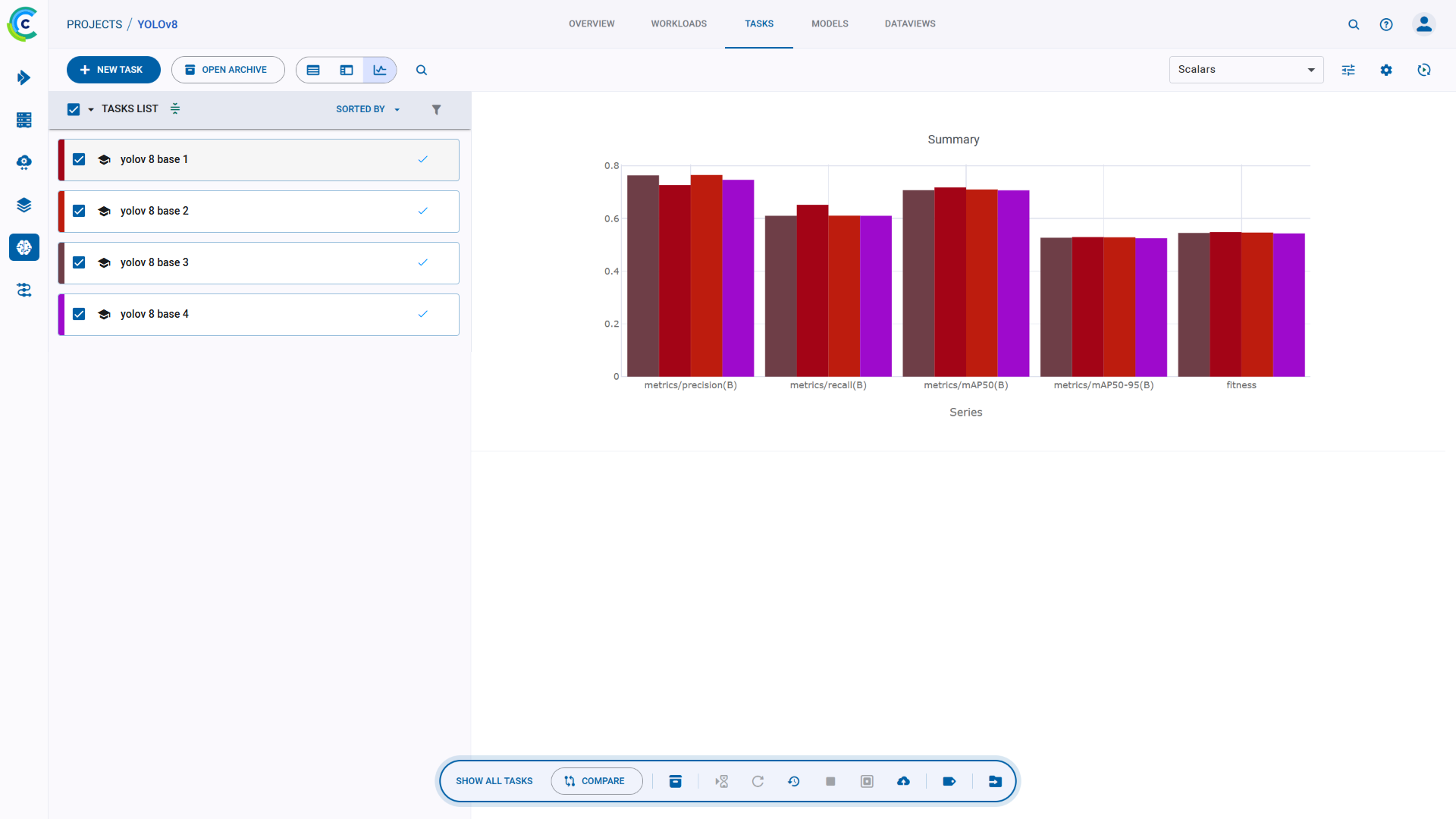Click the square stop icon in the bottom bar
This screenshot has width=1456, height=819.
830,781
